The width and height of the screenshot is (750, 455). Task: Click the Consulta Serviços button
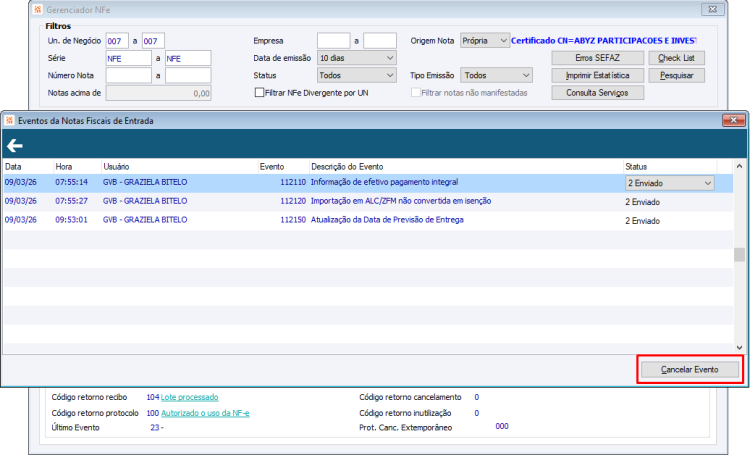coord(597,93)
